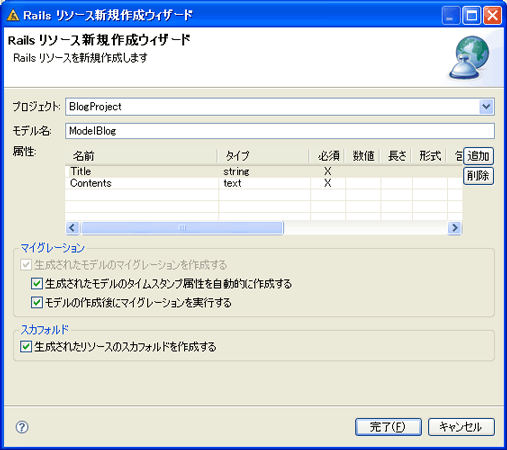
Task: Click the disabled create model migration checkbox
Action: coord(26,265)
